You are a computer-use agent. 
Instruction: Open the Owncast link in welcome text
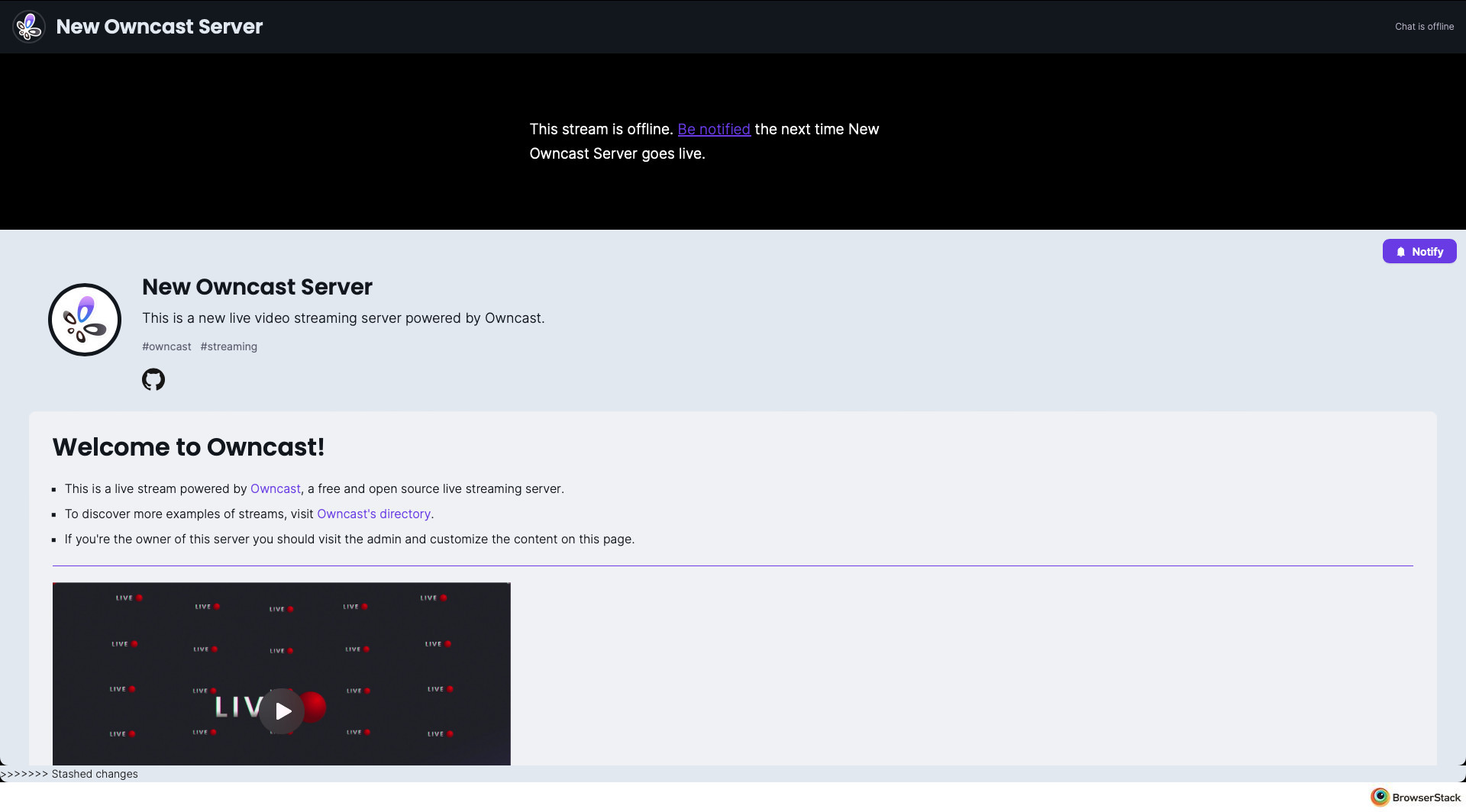click(x=276, y=488)
